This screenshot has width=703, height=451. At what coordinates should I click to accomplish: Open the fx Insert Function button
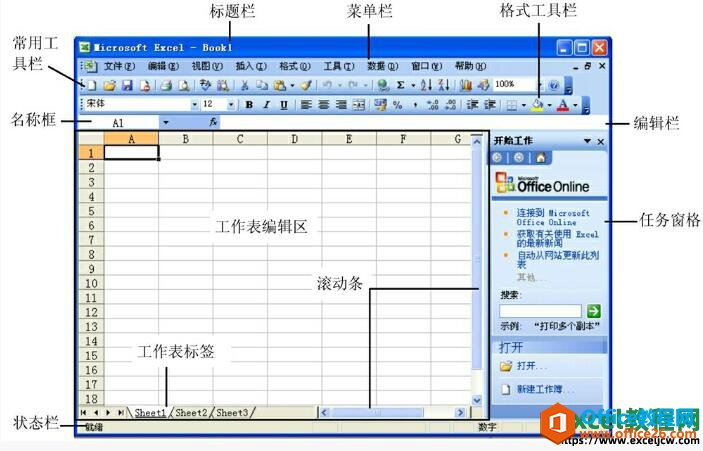coord(213,122)
